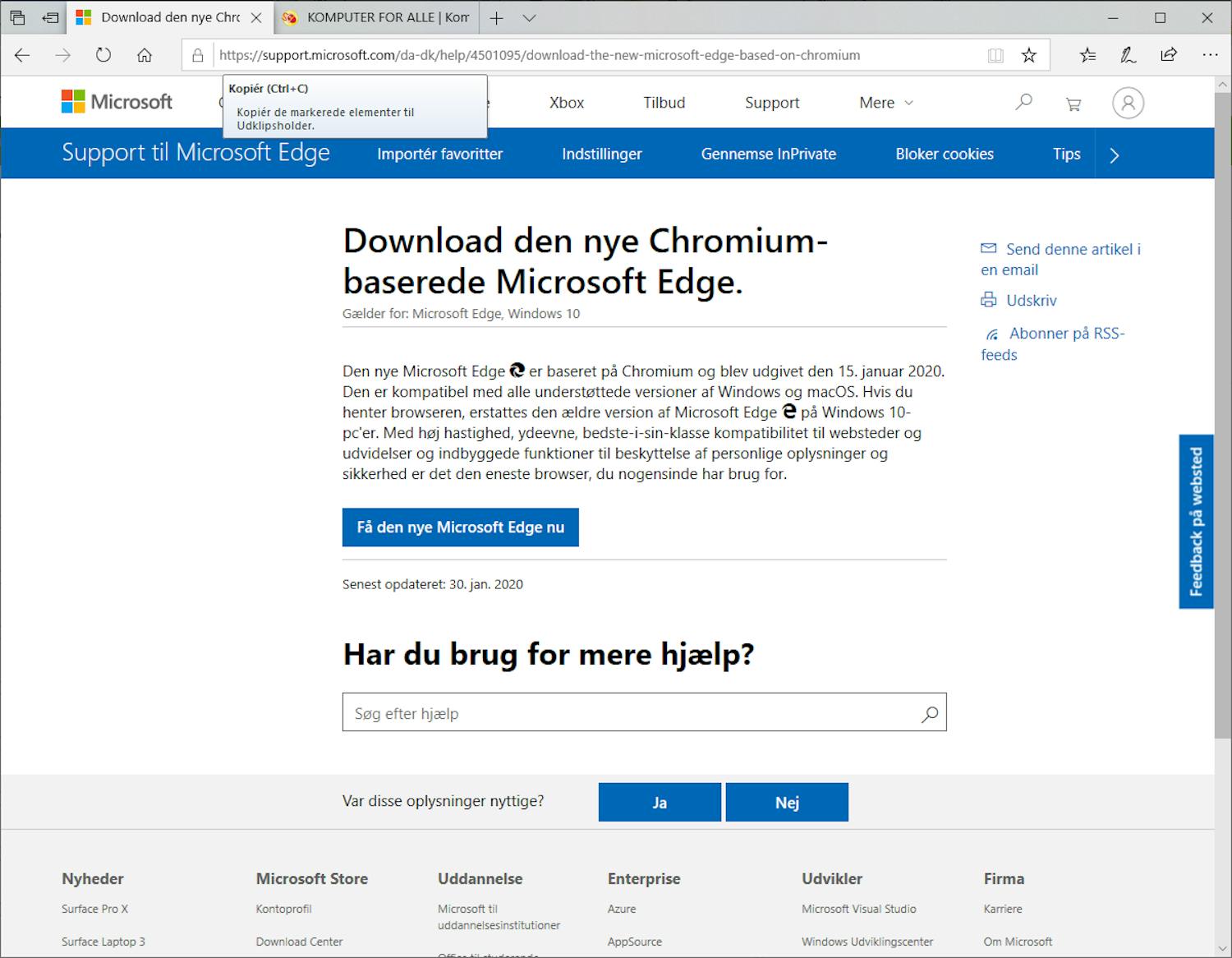The height and width of the screenshot is (958, 1232).
Task: Go back to the previous page
Action: [x=22, y=55]
